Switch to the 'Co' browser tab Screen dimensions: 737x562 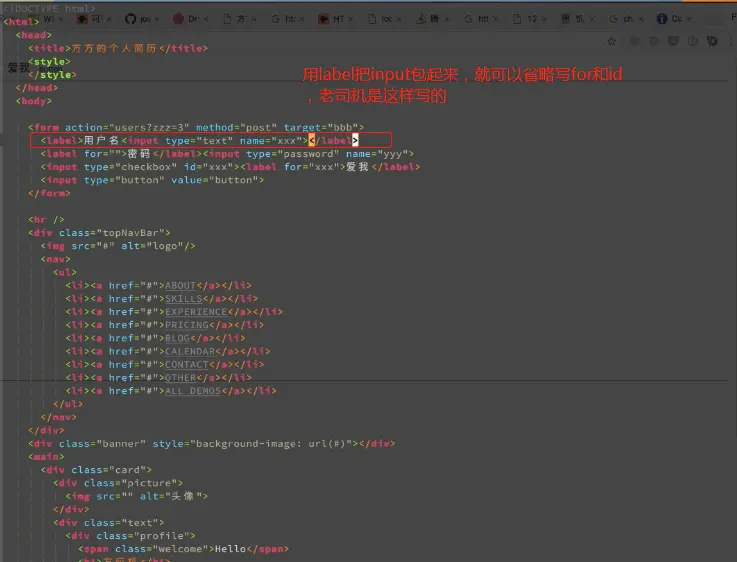click(x=674, y=19)
